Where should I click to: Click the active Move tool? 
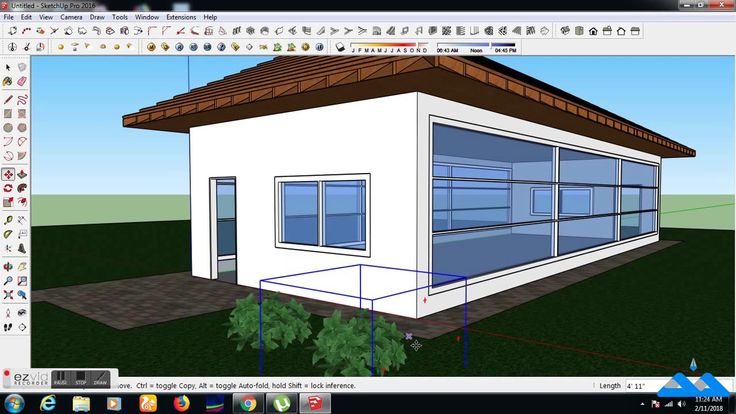point(8,174)
